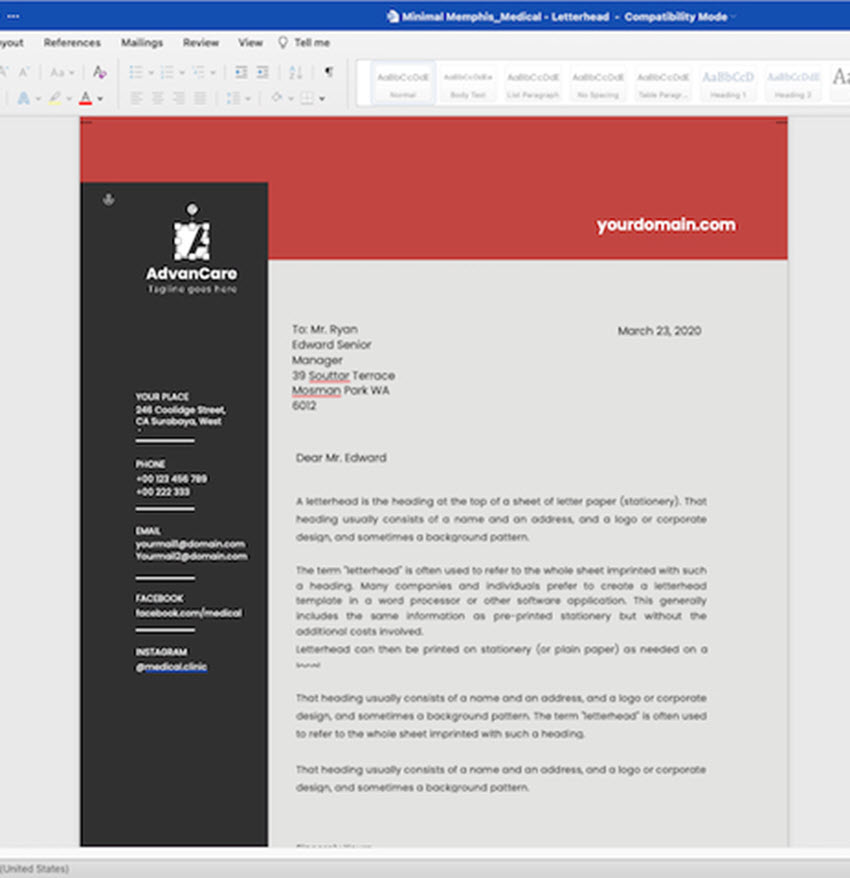Open the Font Color dropdown arrow
850x878 pixels.
pos(100,99)
